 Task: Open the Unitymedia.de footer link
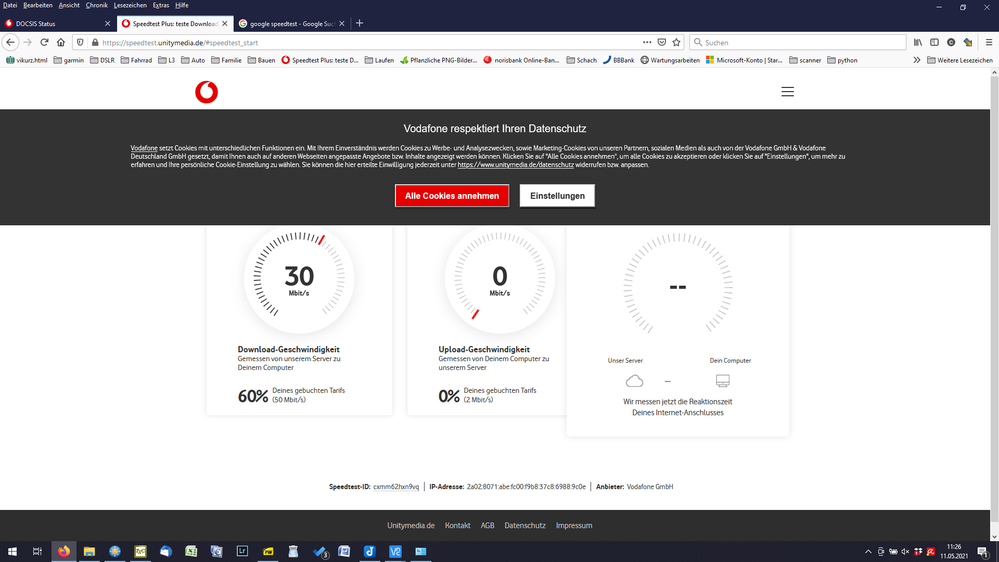tap(411, 526)
